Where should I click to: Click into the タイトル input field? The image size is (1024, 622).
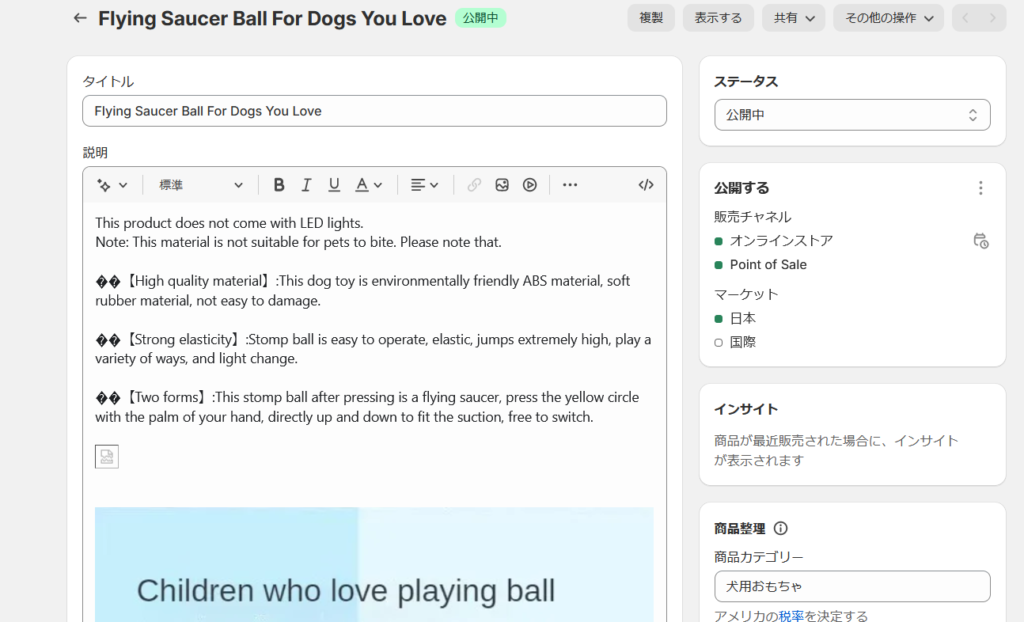click(374, 111)
